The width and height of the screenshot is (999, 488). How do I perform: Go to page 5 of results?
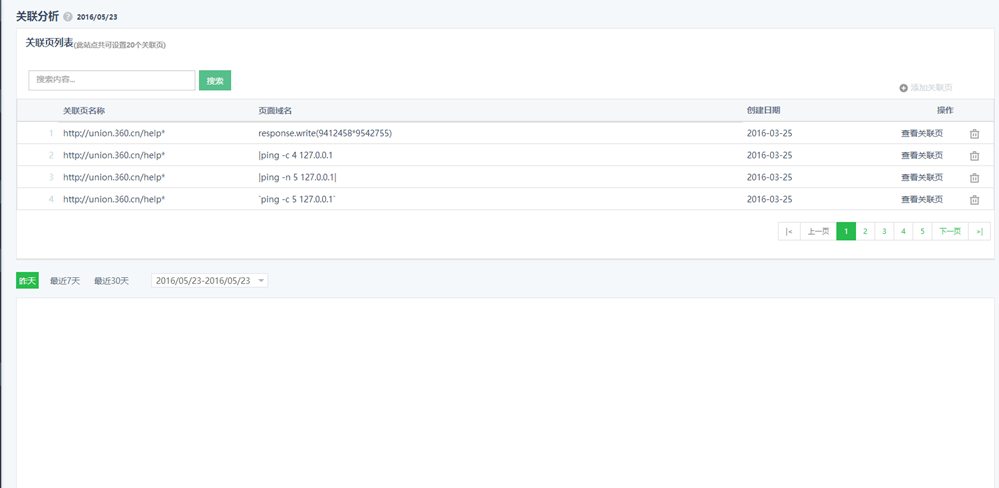922,231
